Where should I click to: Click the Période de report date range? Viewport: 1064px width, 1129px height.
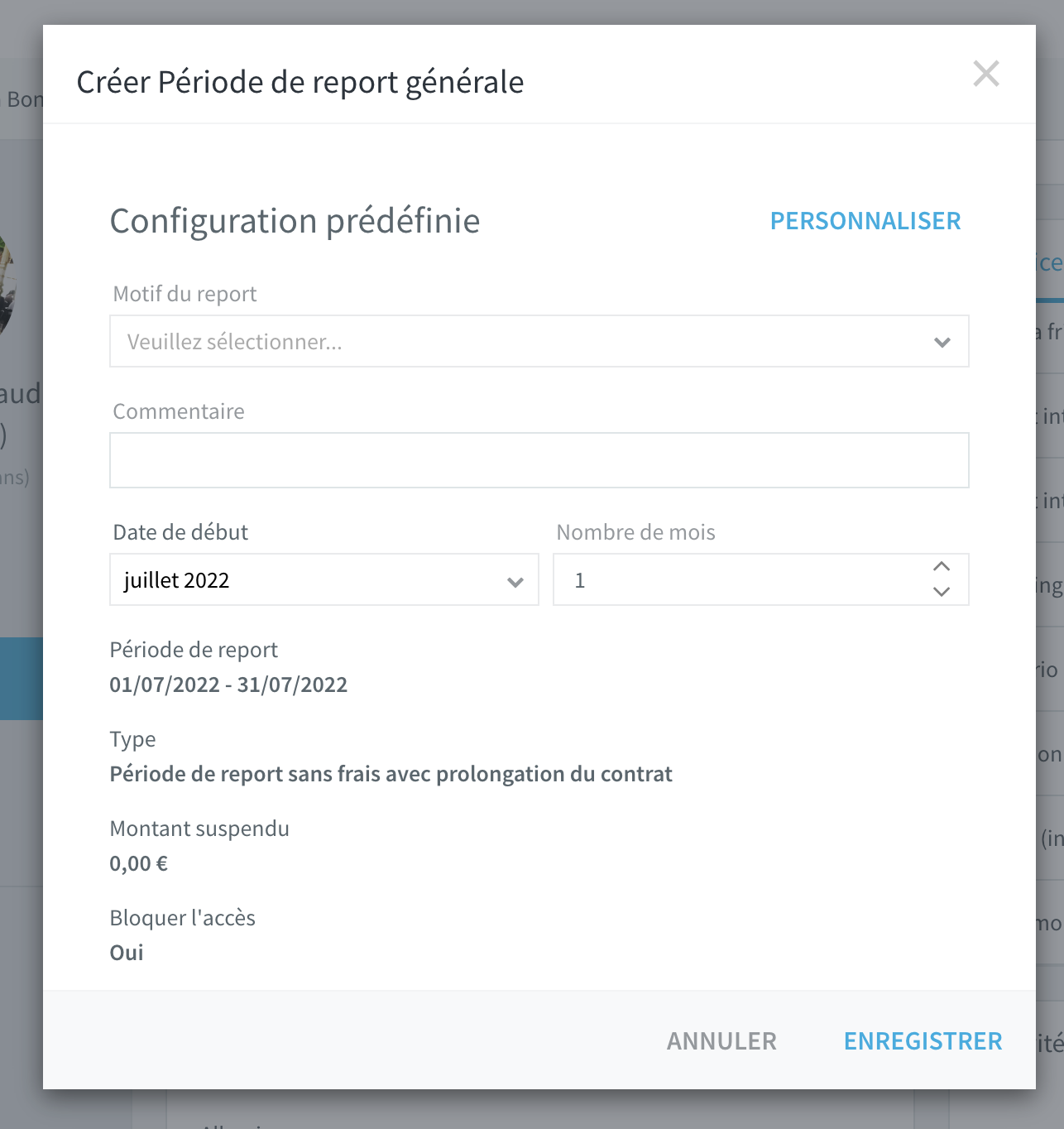[x=228, y=685]
